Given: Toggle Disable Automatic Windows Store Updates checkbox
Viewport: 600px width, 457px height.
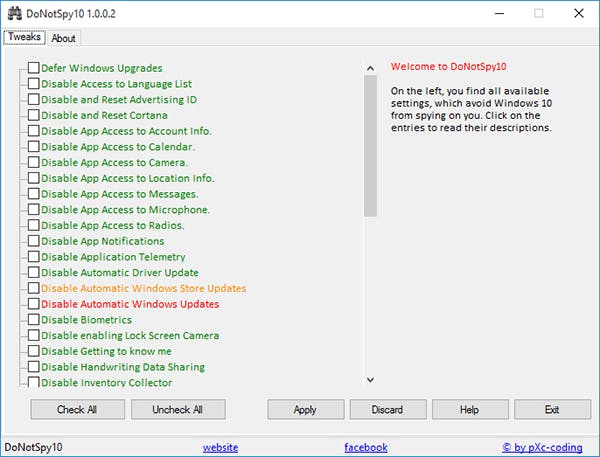Looking at the screenshot, I should click(34, 288).
